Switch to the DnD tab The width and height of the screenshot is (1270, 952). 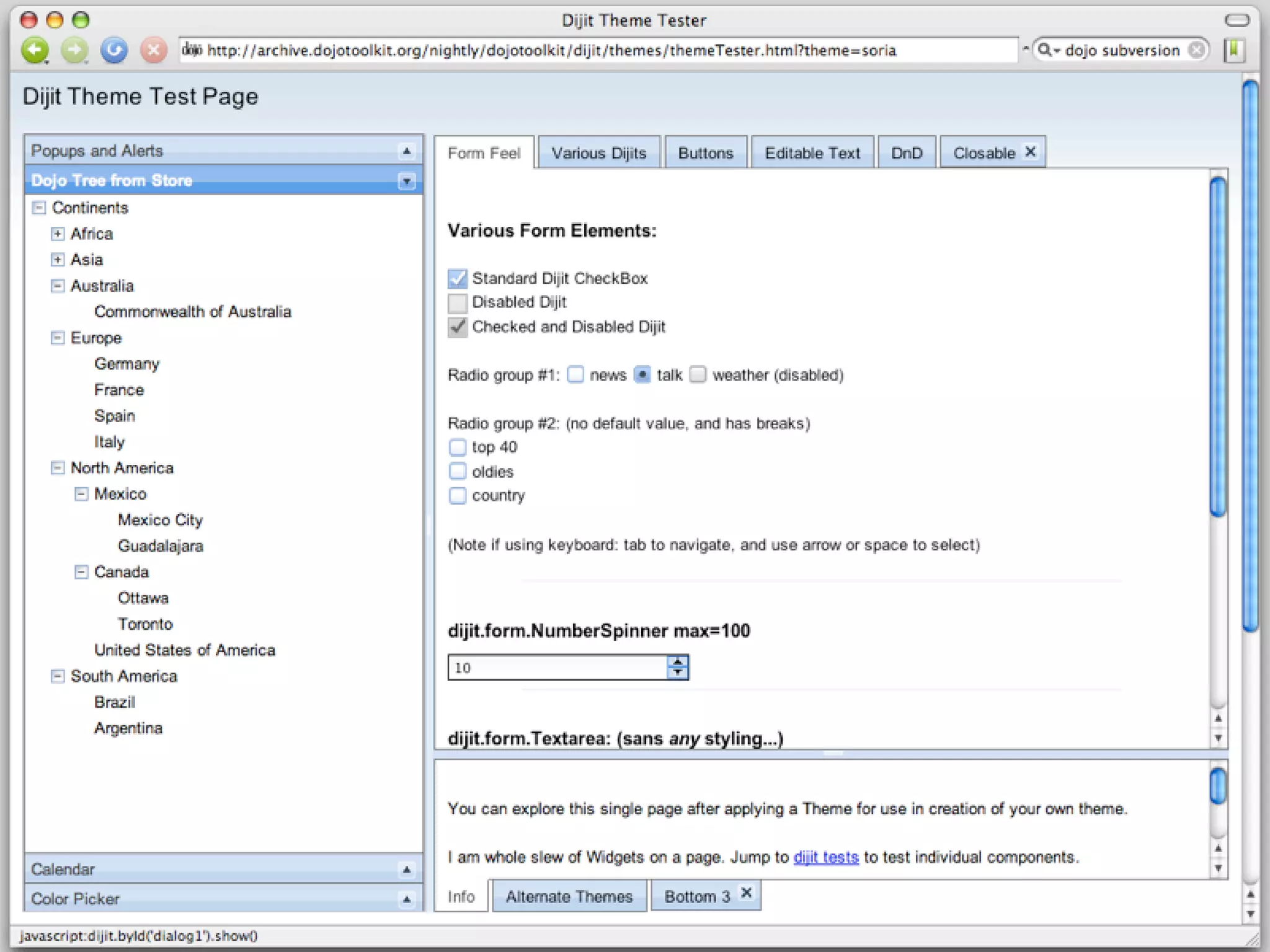coord(907,153)
